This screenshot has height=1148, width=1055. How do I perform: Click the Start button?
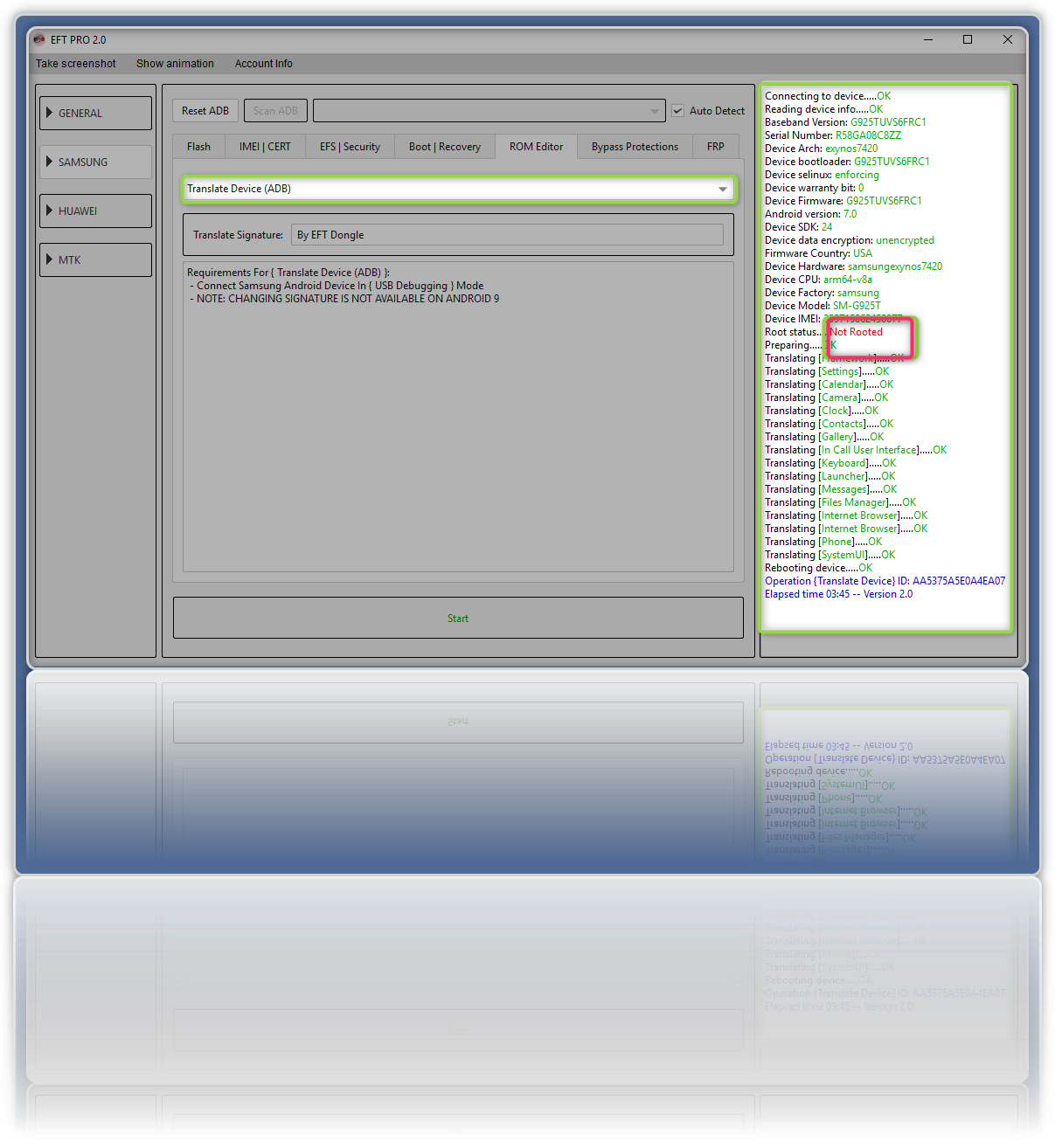click(458, 618)
